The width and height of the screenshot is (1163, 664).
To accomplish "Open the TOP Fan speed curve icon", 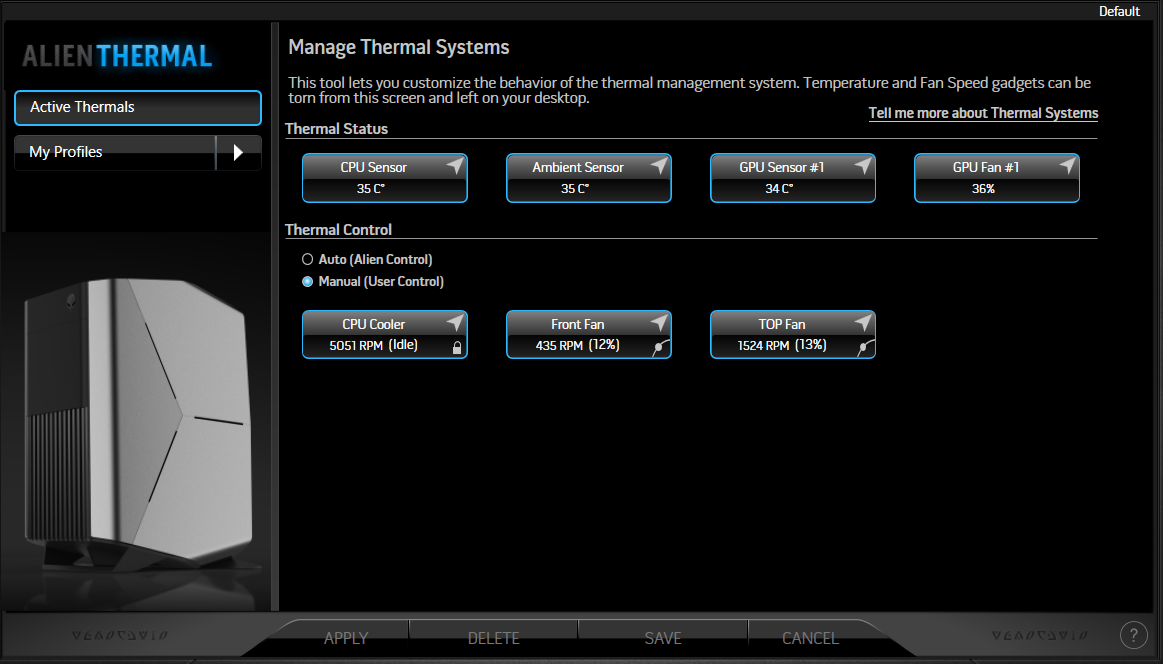I will click(x=865, y=347).
